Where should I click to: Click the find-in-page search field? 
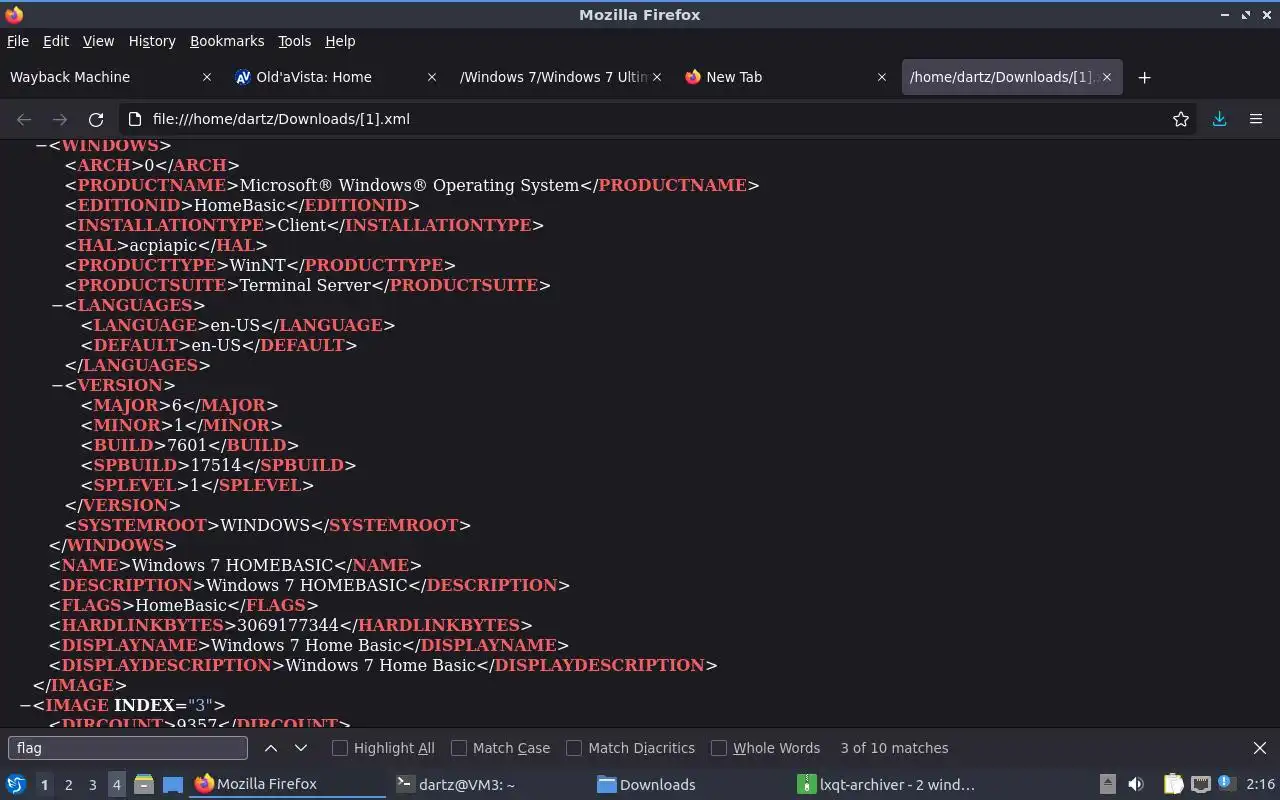point(127,748)
